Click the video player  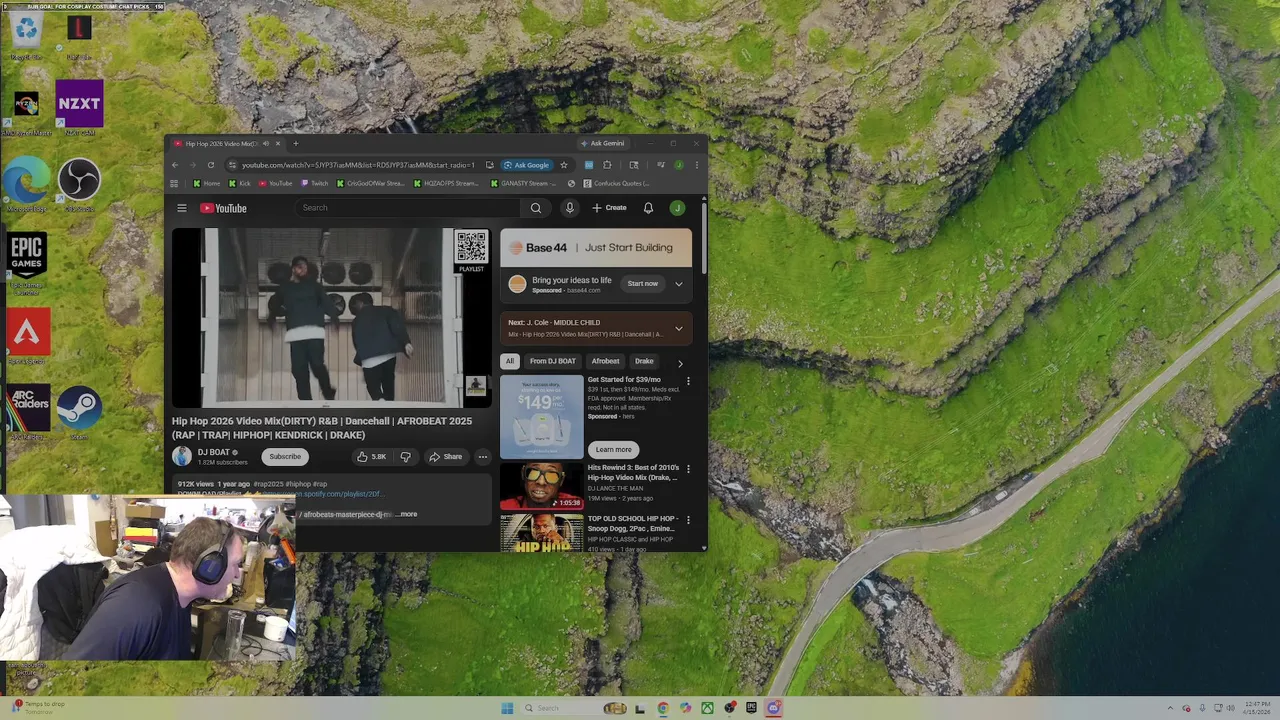331,318
